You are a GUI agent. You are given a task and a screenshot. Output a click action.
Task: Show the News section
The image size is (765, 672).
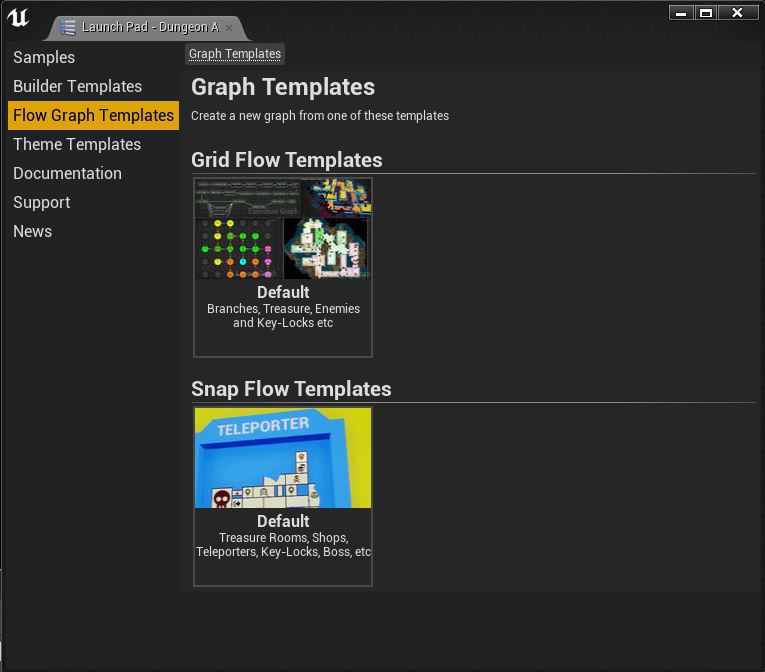point(32,231)
